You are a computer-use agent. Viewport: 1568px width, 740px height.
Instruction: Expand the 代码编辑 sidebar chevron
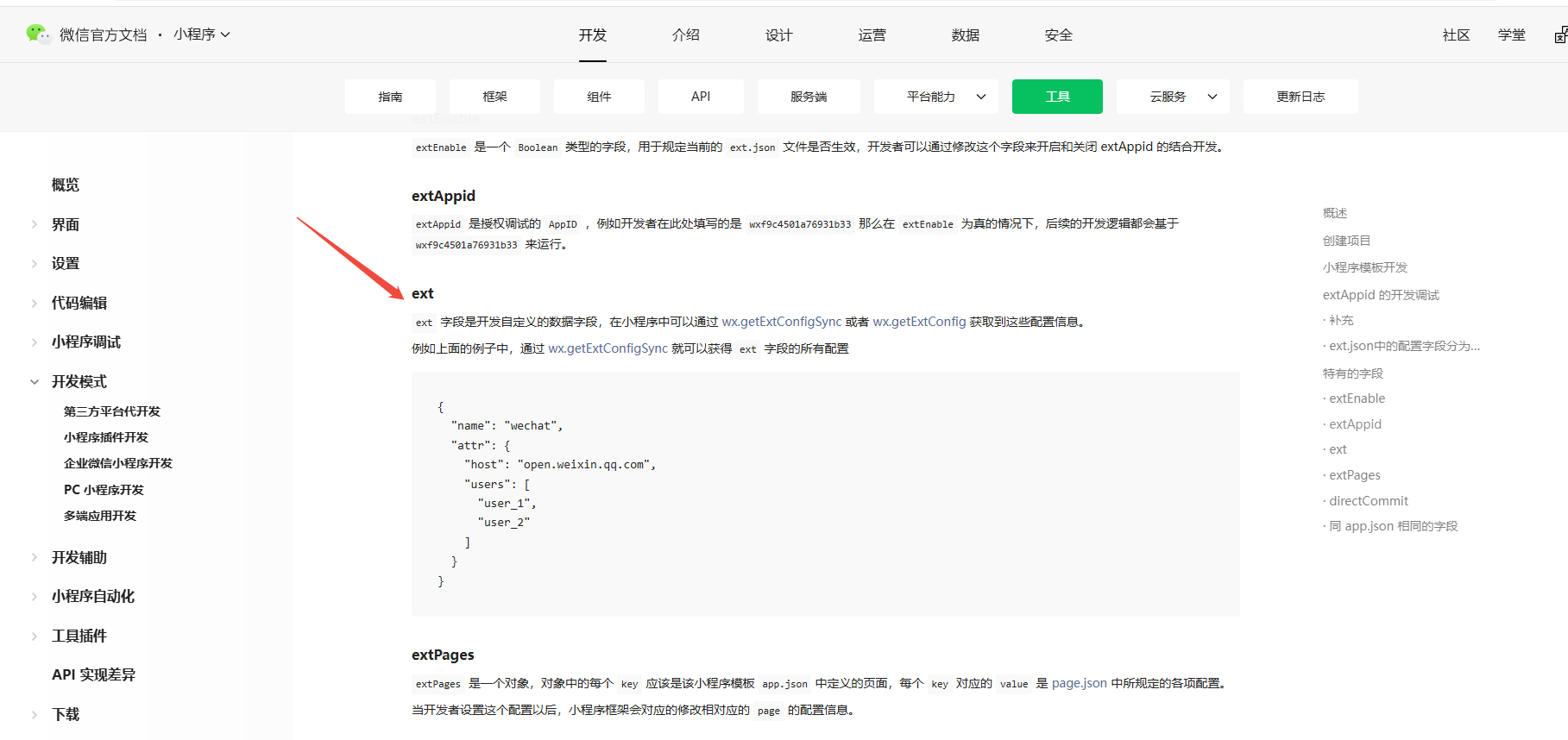pos(35,303)
